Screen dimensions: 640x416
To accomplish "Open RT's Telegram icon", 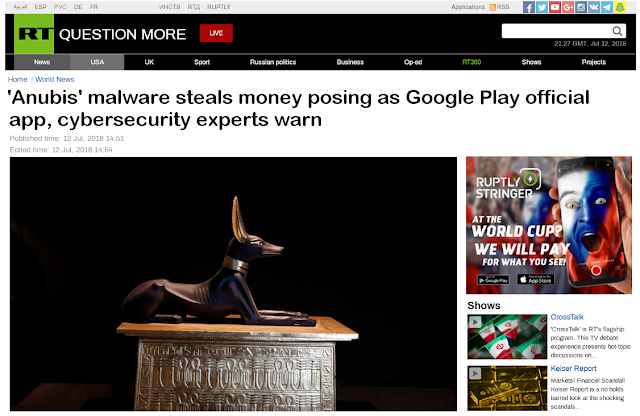I will click(x=607, y=7).
